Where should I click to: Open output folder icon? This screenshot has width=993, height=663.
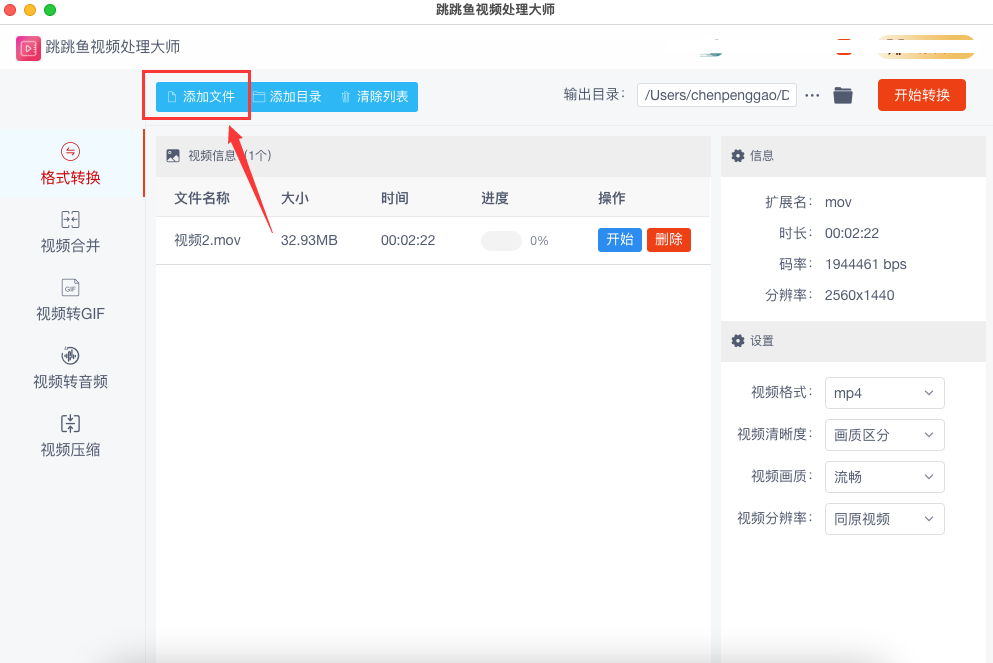coord(843,95)
